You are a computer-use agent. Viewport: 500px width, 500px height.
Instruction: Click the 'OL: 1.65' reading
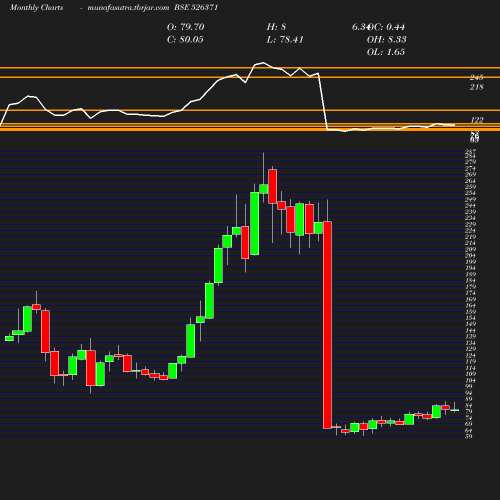(386, 52)
